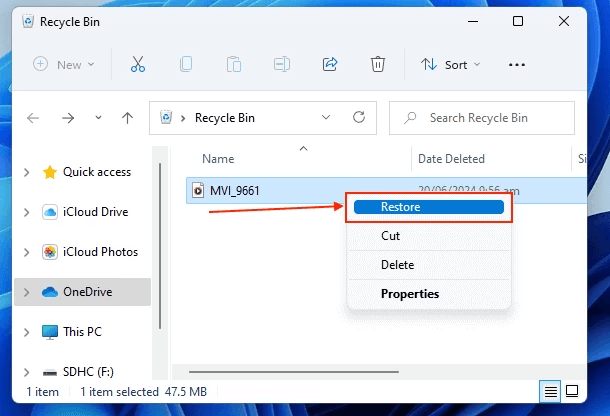Click the Refresh icon in address bar
610x416 pixels.
(358, 118)
